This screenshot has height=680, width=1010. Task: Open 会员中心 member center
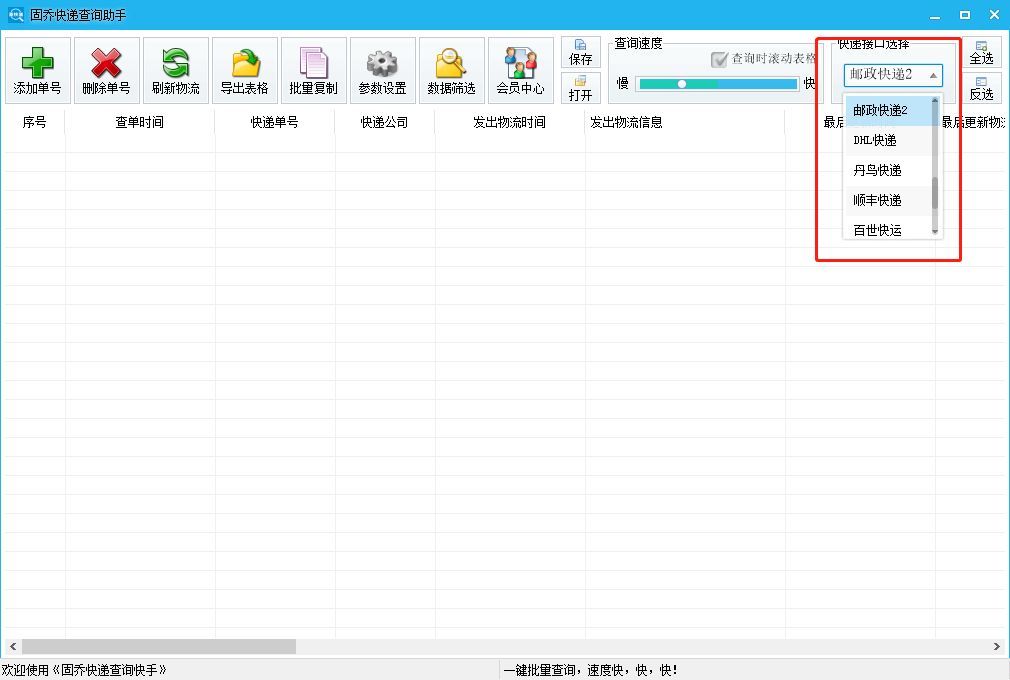[x=520, y=70]
